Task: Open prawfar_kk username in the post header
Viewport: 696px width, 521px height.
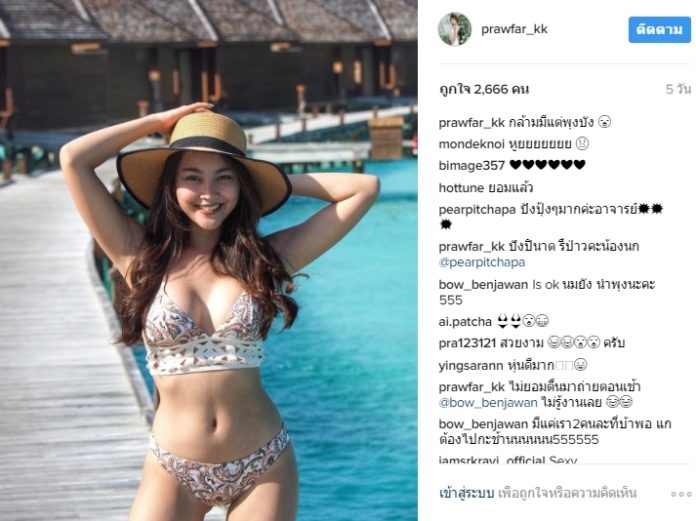Action: click(x=514, y=29)
